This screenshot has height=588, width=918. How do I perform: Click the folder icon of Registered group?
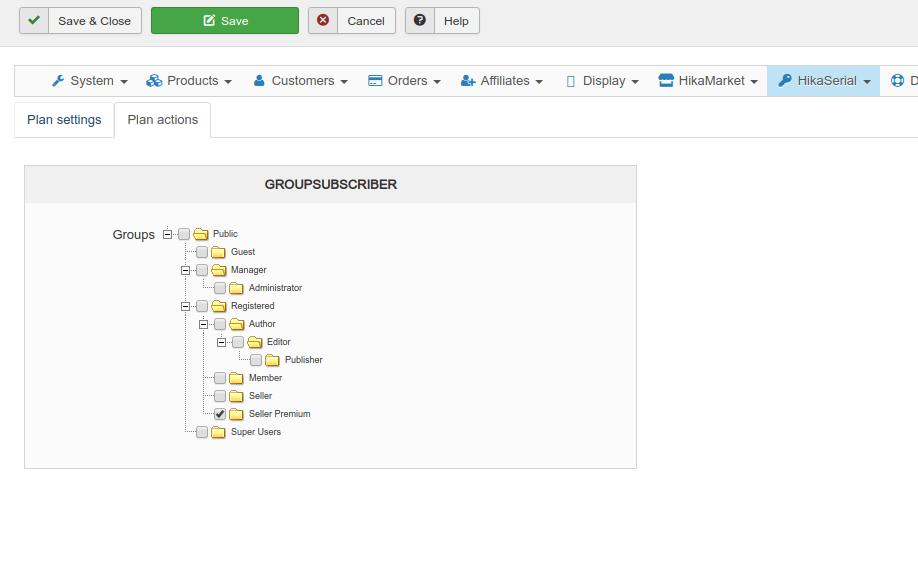point(218,306)
